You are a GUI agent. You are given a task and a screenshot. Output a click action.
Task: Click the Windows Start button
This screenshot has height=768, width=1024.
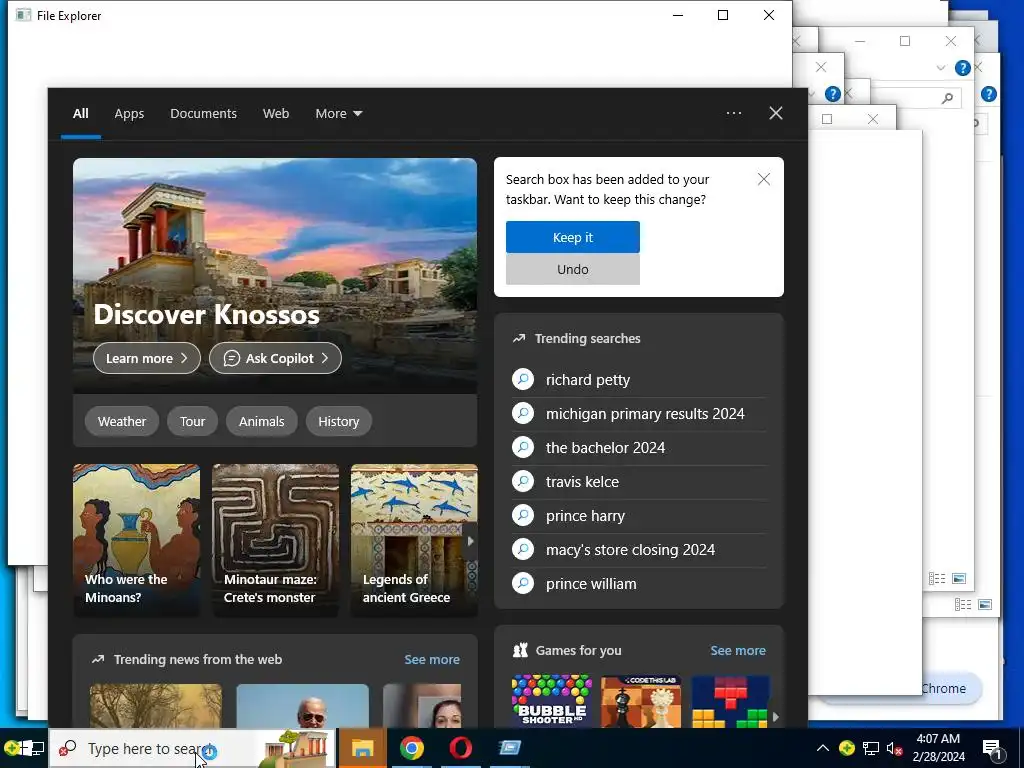25,748
